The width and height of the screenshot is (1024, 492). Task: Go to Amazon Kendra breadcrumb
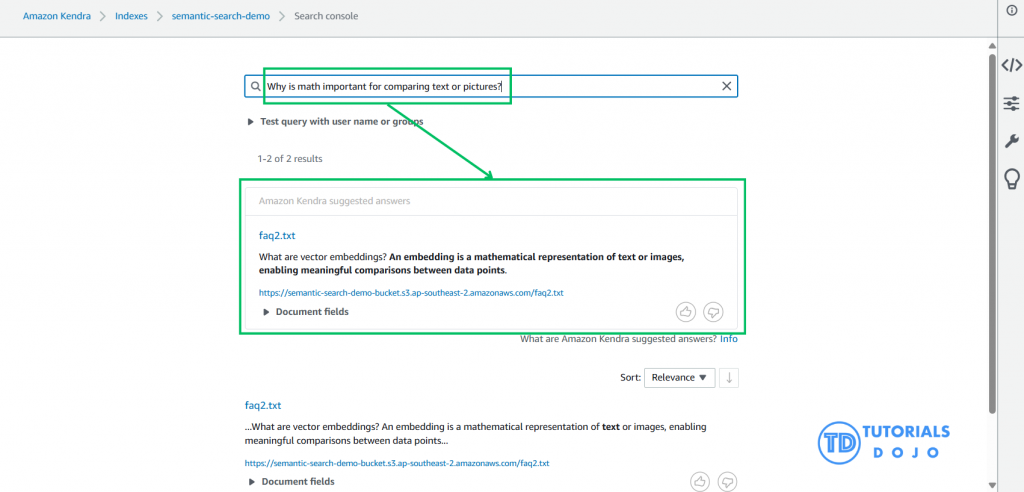click(58, 17)
